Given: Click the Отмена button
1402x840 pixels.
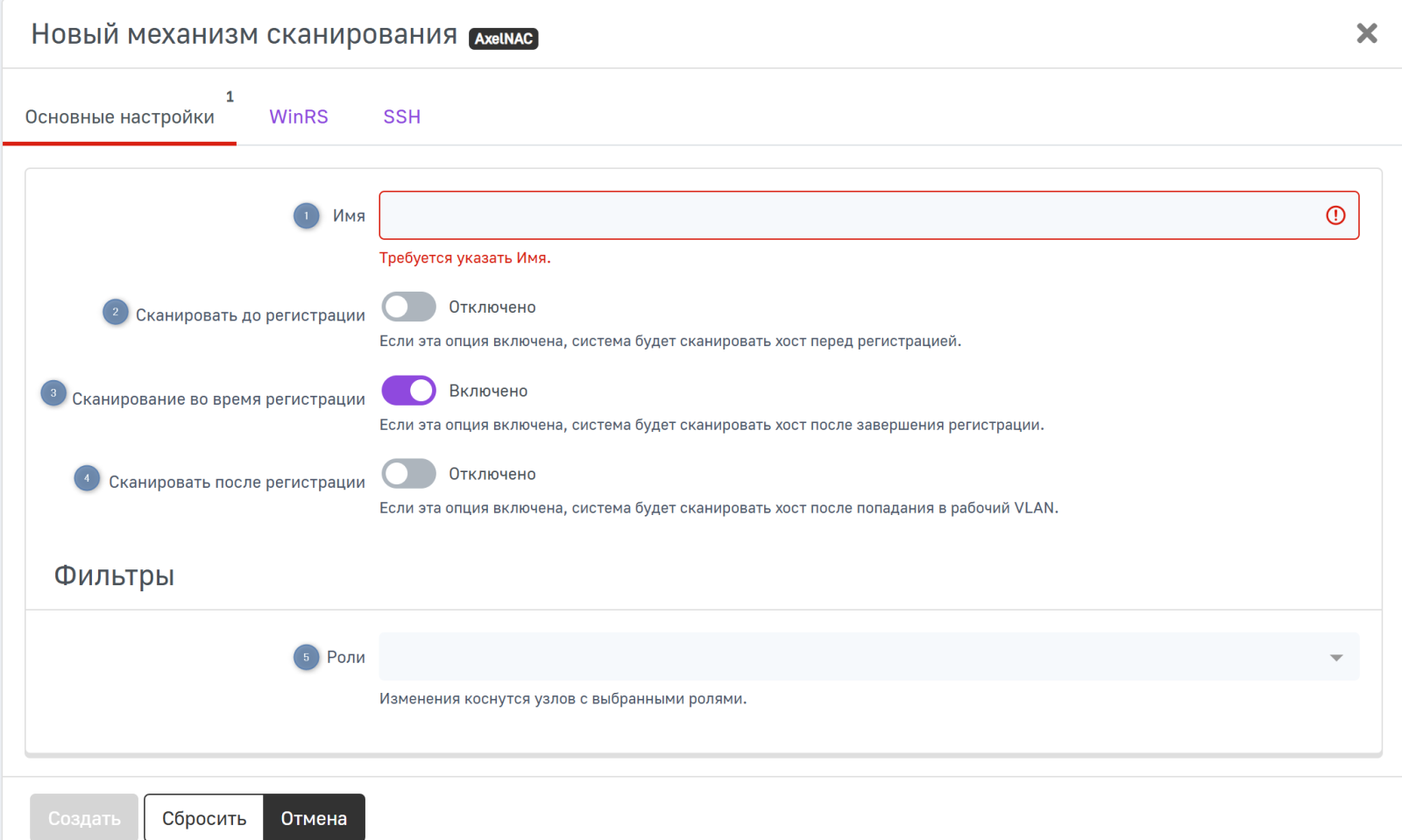Looking at the screenshot, I should coord(314,818).
